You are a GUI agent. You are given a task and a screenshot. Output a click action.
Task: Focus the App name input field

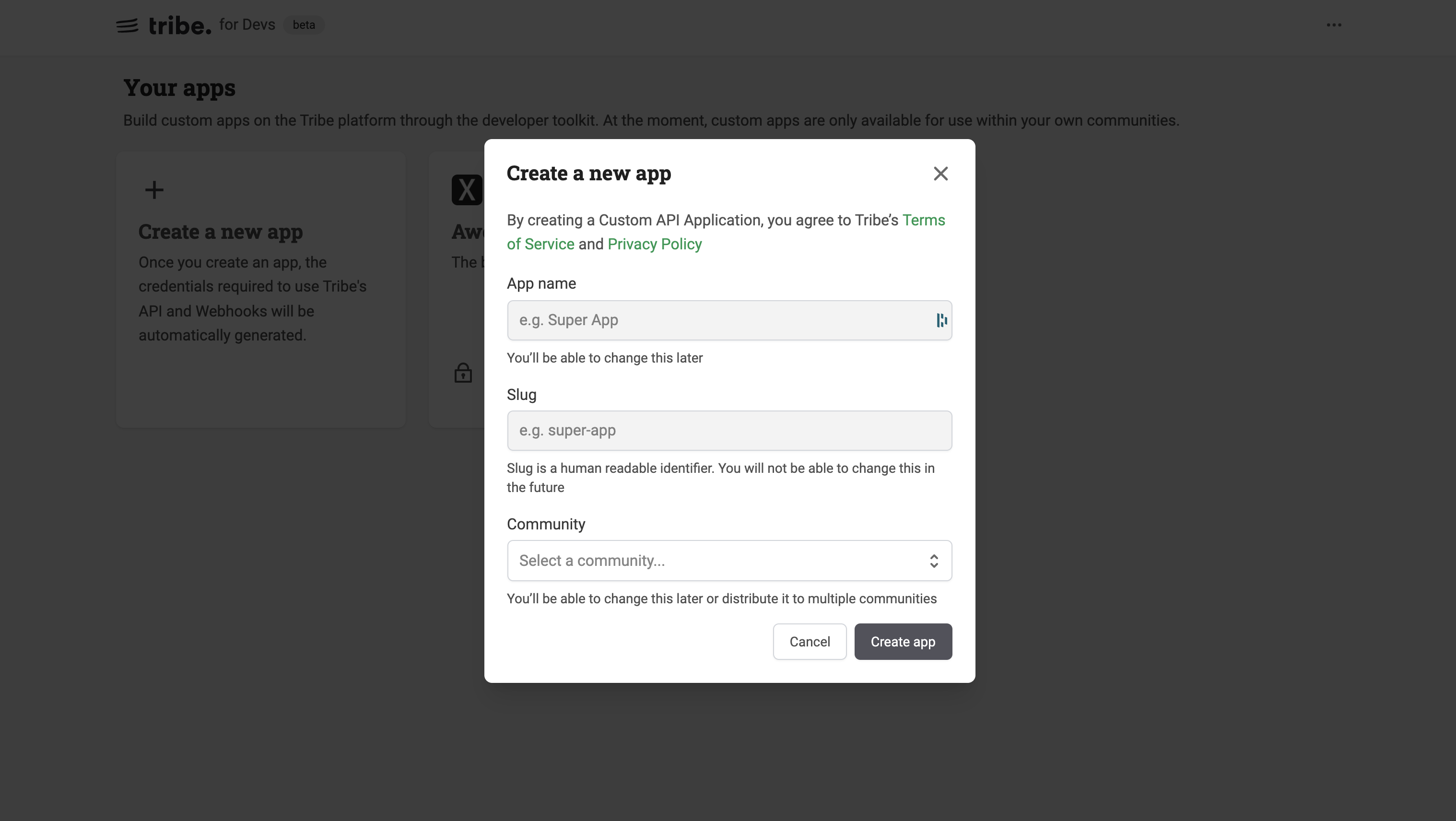729,320
